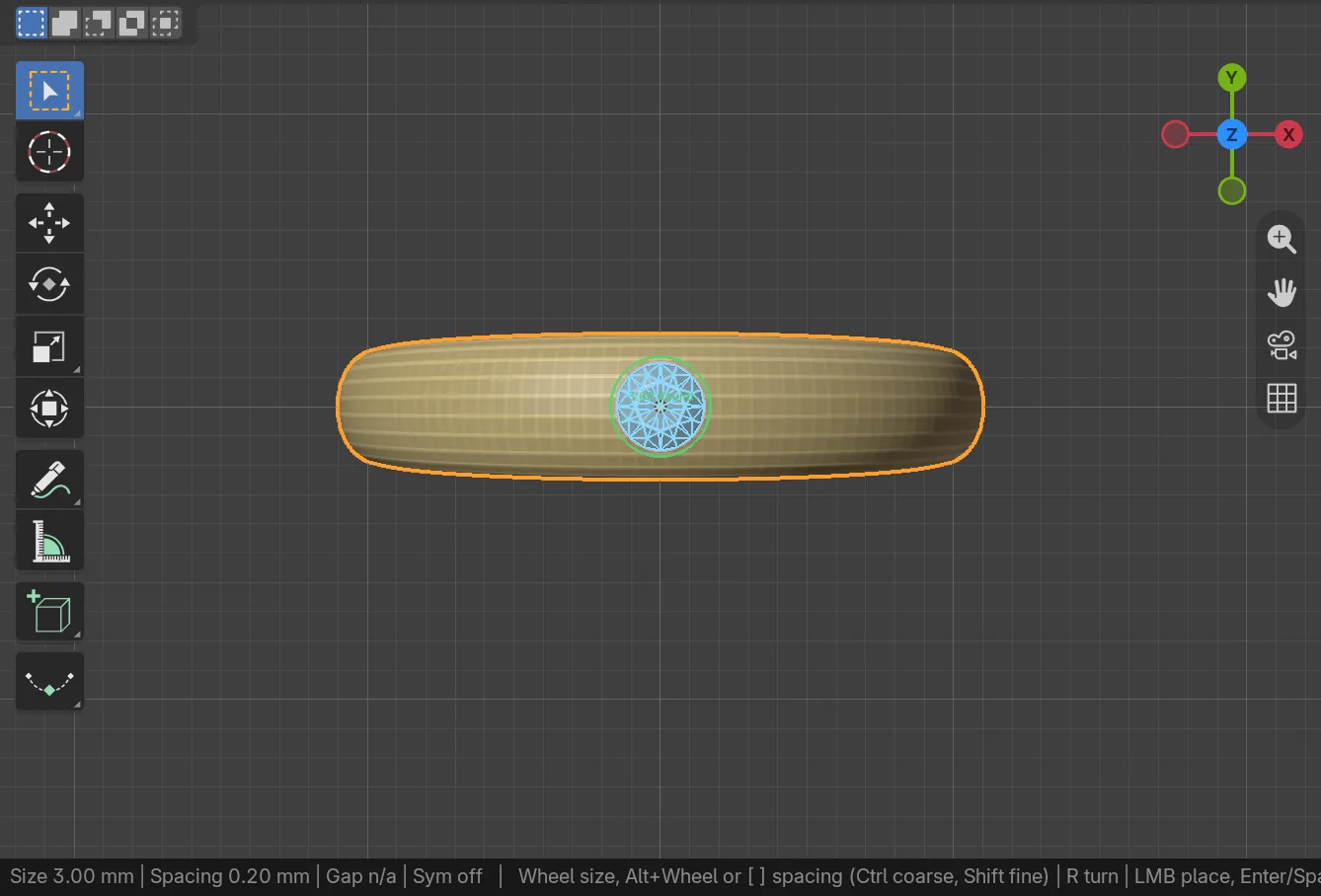Set selection mode to subtract
The width and height of the screenshot is (1321, 896).
[98, 23]
